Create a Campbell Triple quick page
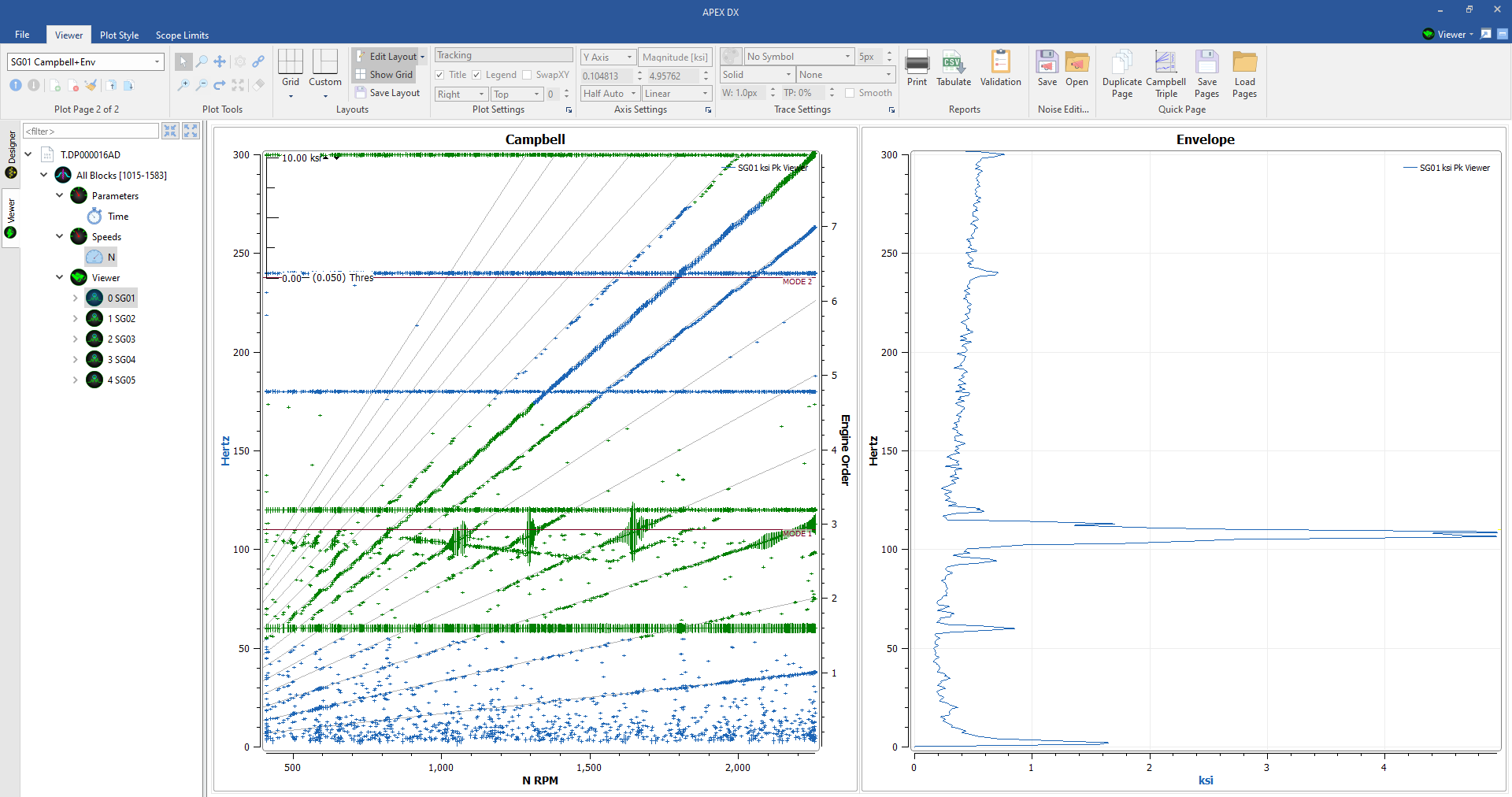 pyautogui.click(x=1165, y=74)
